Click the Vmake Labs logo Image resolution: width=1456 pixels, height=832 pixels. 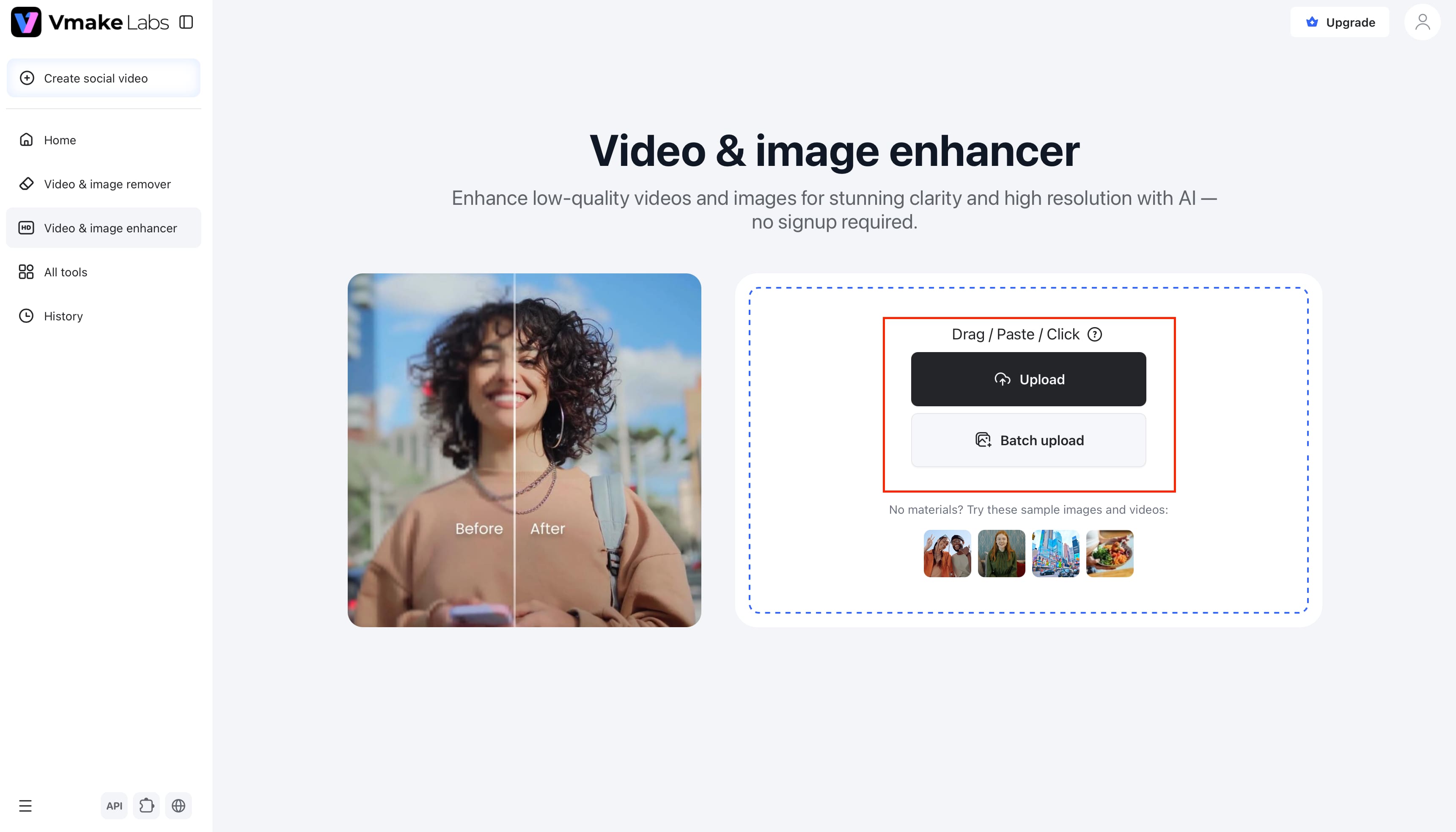click(90, 22)
